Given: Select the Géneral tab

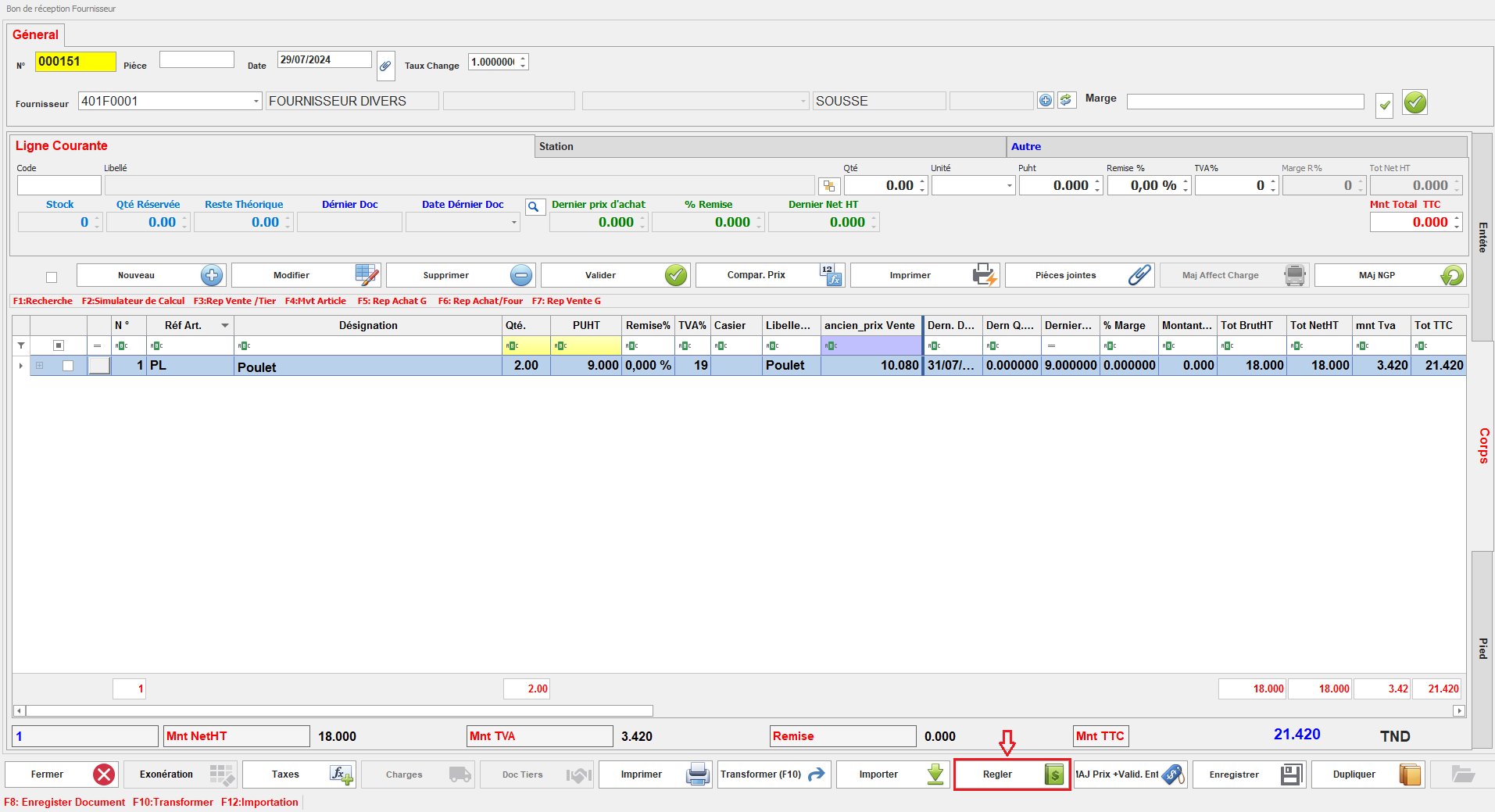Looking at the screenshot, I should click(36, 34).
